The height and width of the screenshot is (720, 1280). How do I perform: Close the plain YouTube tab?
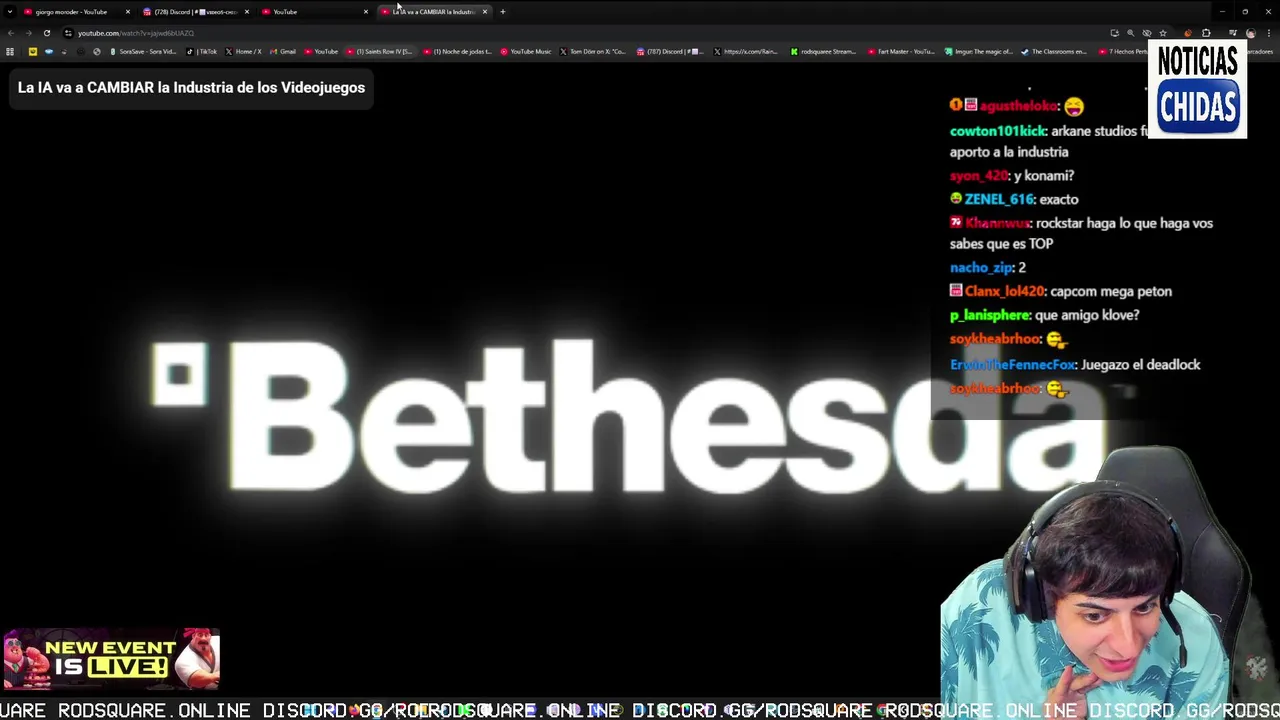click(366, 12)
